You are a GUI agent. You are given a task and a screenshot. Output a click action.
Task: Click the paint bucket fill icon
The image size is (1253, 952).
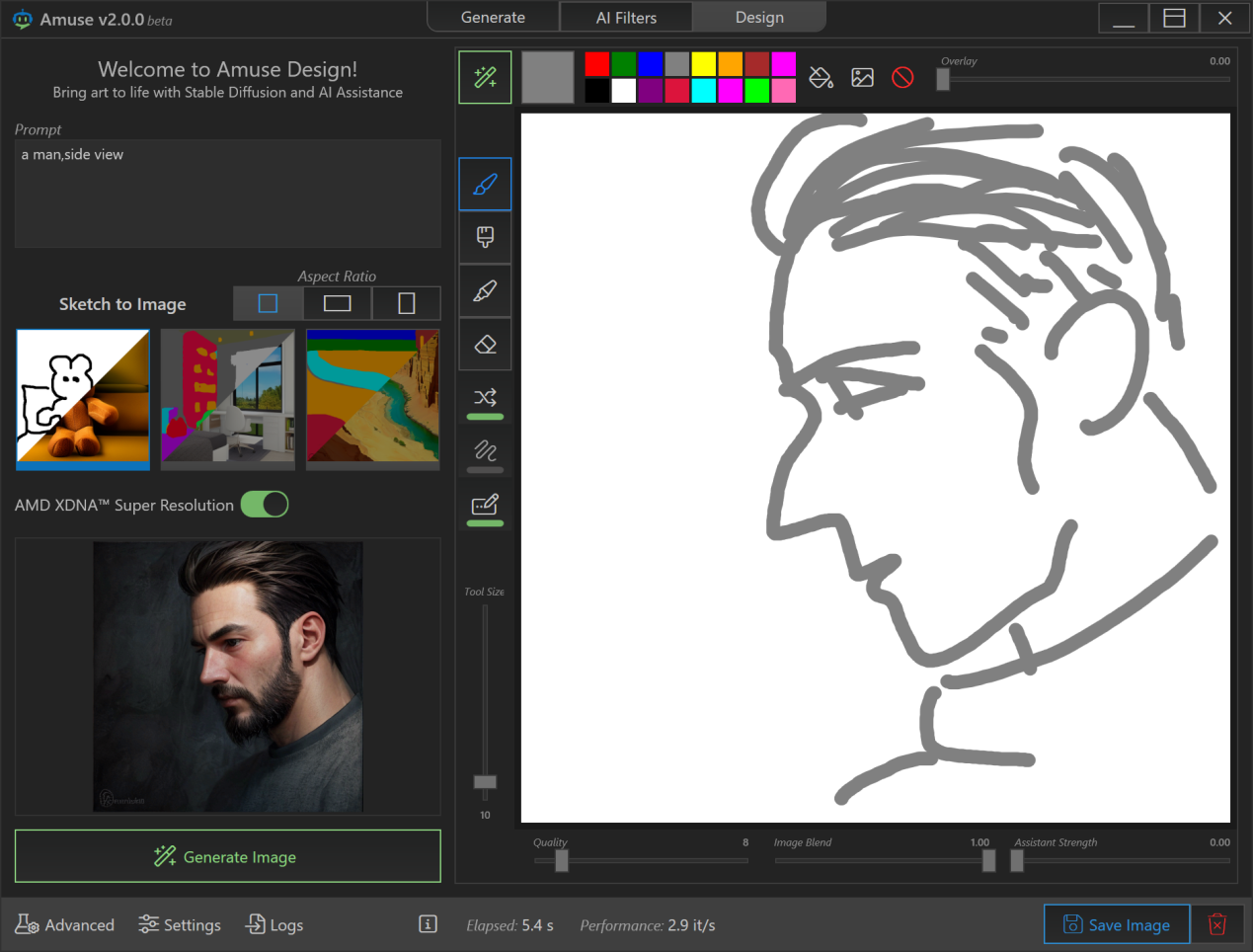pos(821,78)
